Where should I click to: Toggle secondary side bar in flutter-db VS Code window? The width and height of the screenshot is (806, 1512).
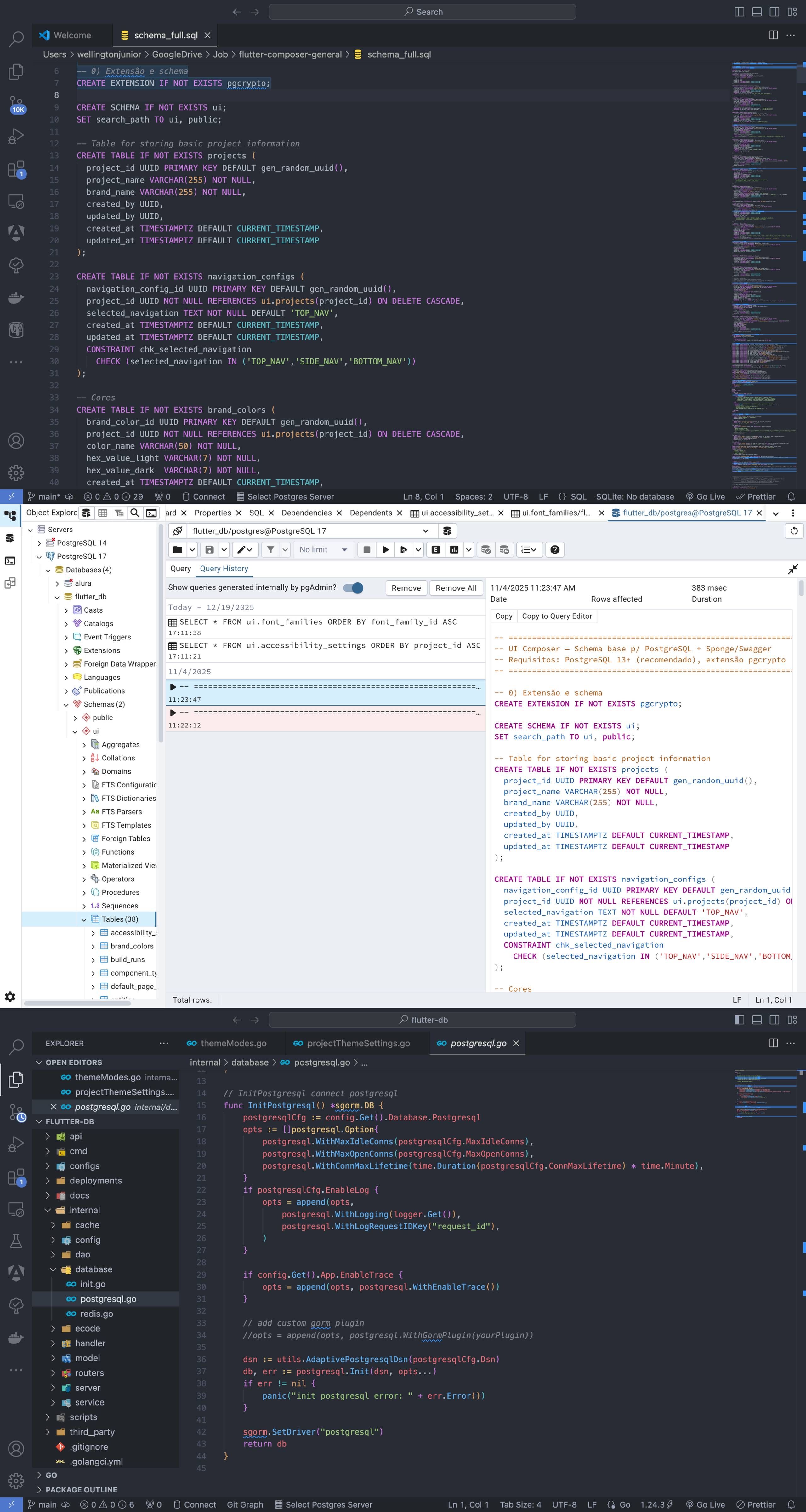click(x=774, y=1020)
